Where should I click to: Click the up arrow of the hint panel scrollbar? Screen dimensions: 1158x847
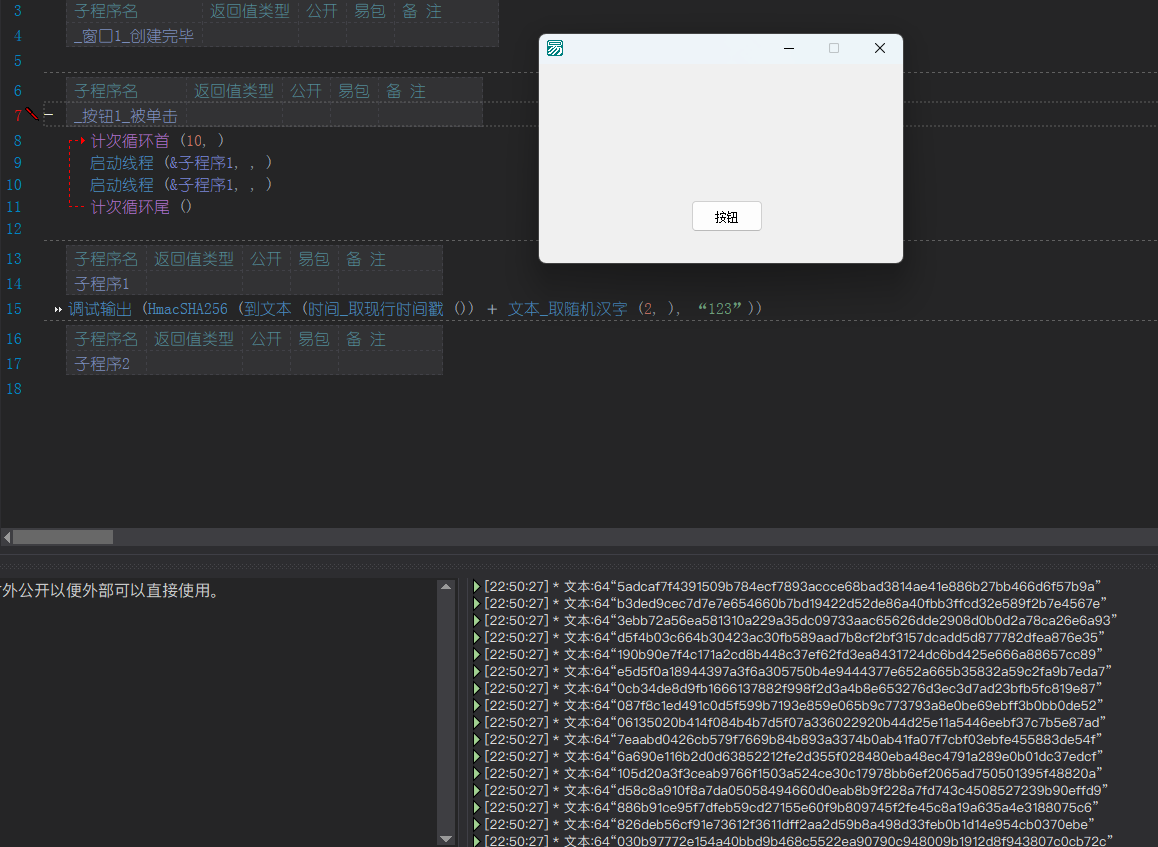tap(446, 587)
